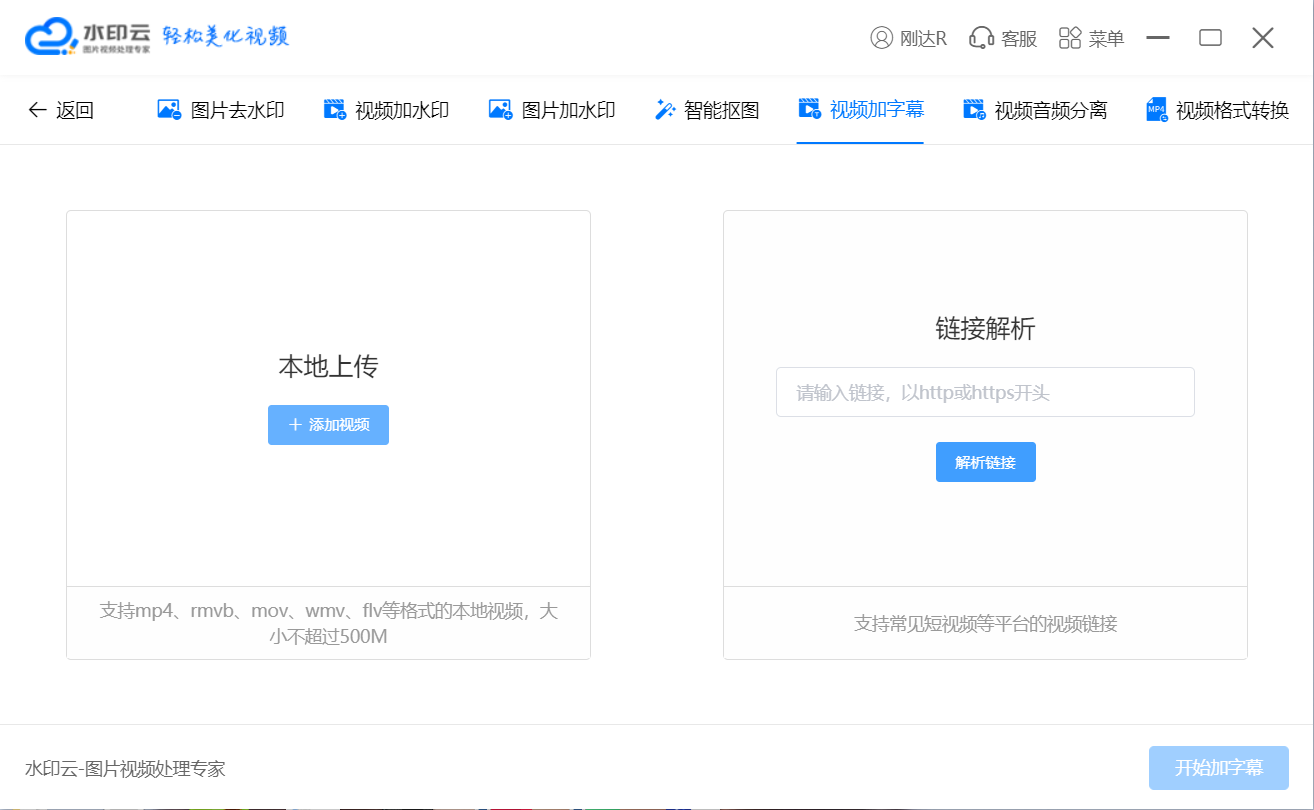
Task: Click the back arrow icon beside 返回
Action: coord(37,110)
